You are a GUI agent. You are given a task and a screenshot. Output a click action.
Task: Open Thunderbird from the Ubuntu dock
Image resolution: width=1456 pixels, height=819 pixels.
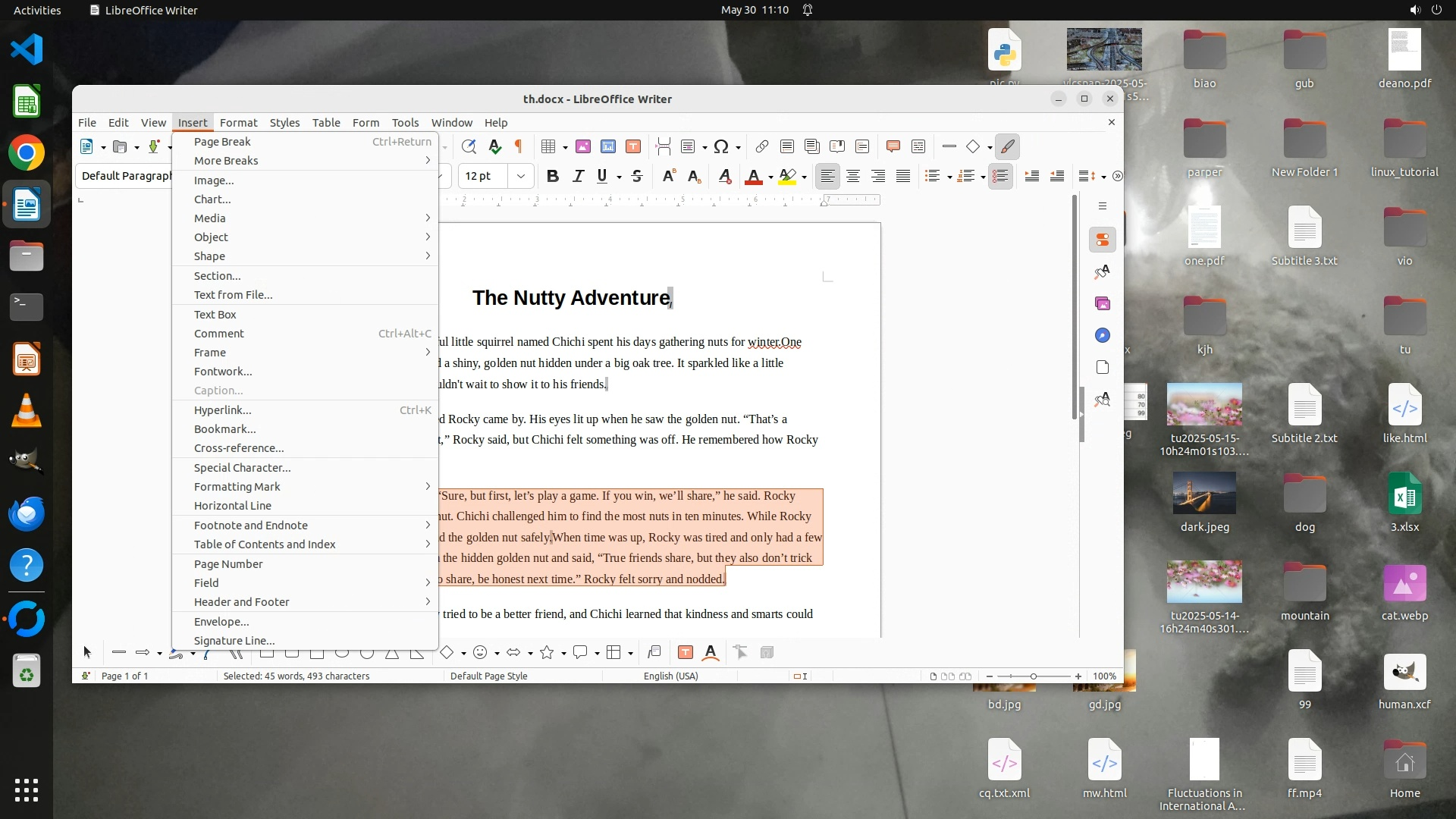click(x=27, y=514)
